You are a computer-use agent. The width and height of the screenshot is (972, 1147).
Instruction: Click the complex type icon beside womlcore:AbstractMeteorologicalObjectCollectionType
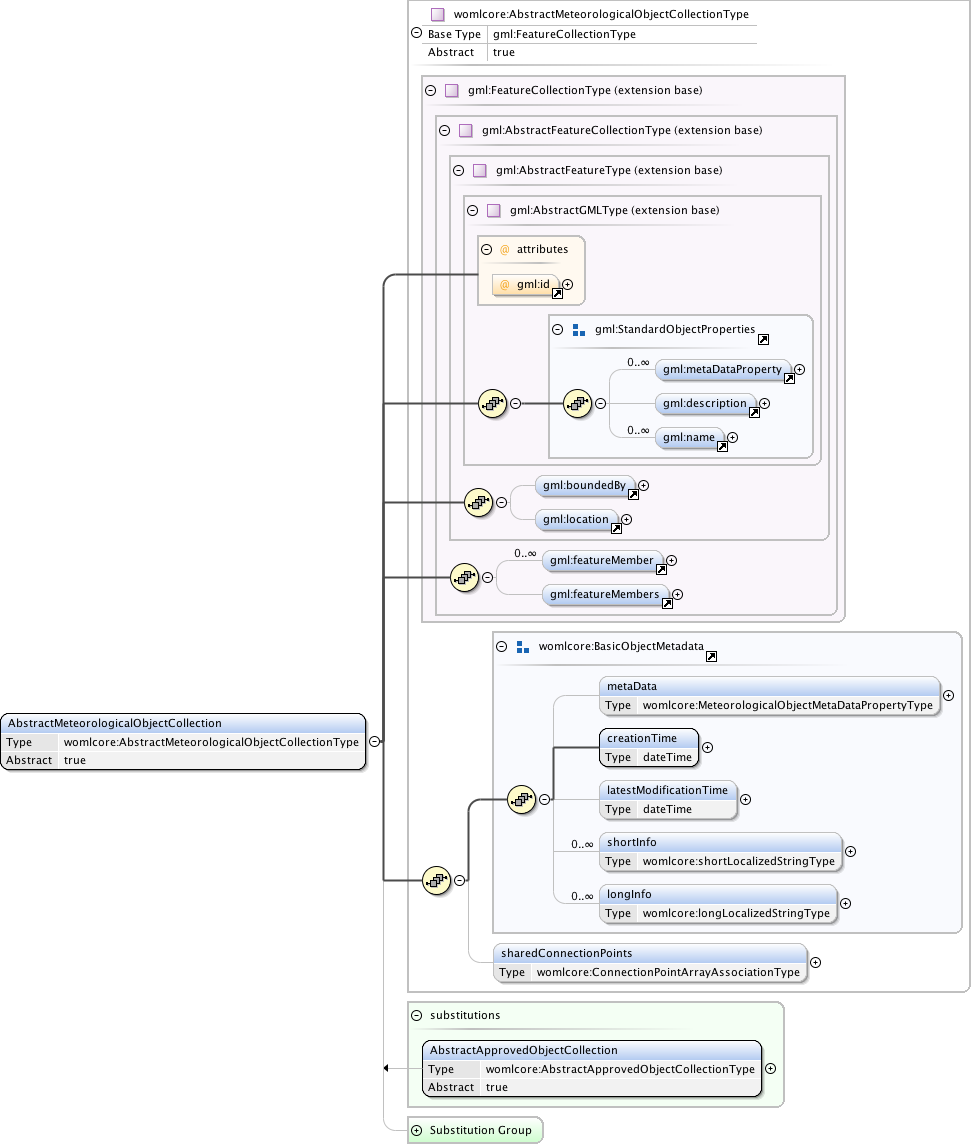(437, 15)
